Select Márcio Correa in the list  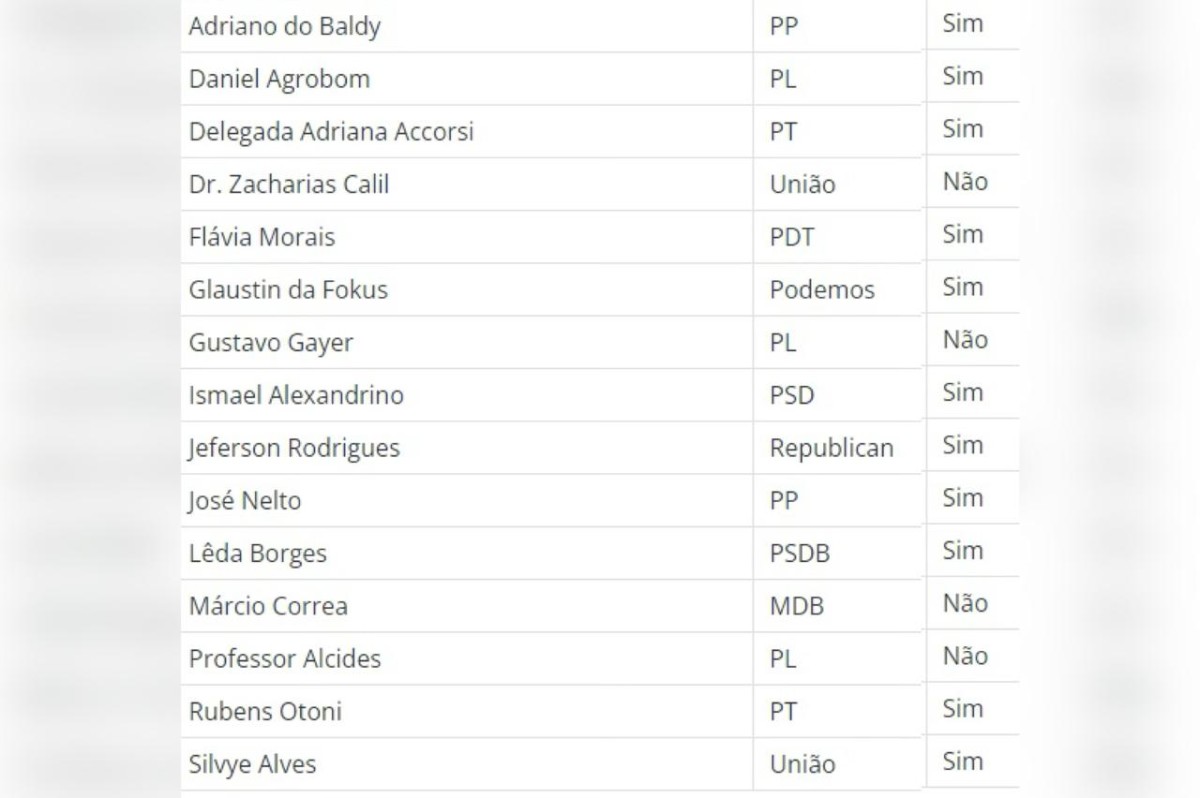[x=268, y=606]
